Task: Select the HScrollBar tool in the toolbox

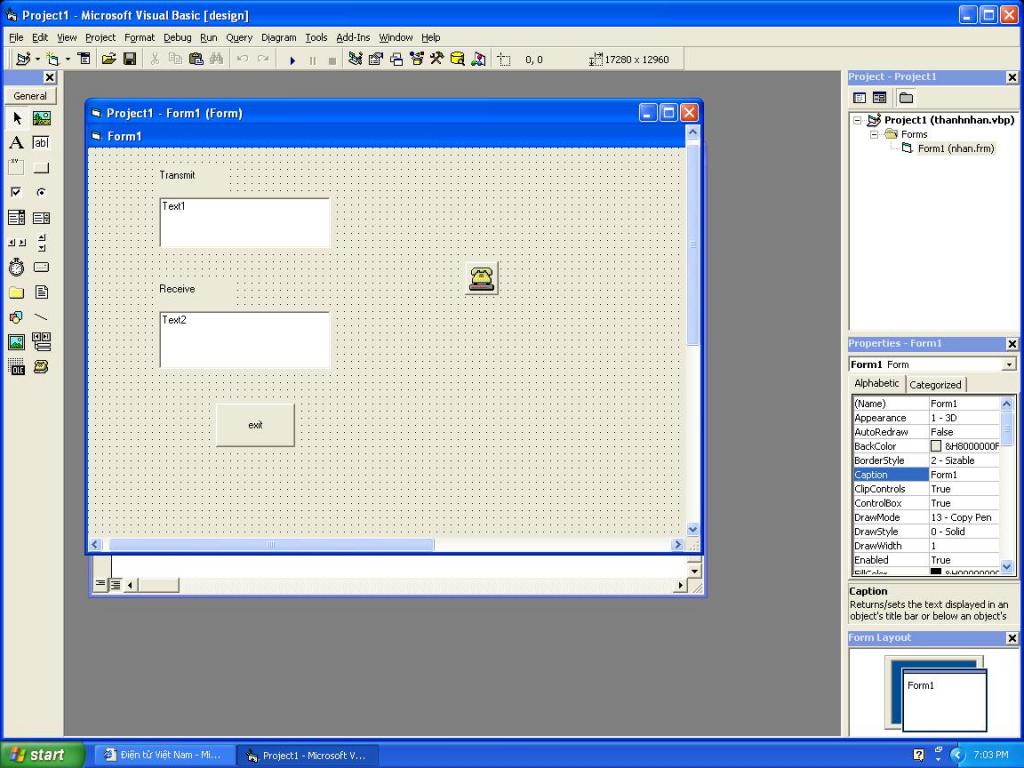Action: (x=17, y=242)
